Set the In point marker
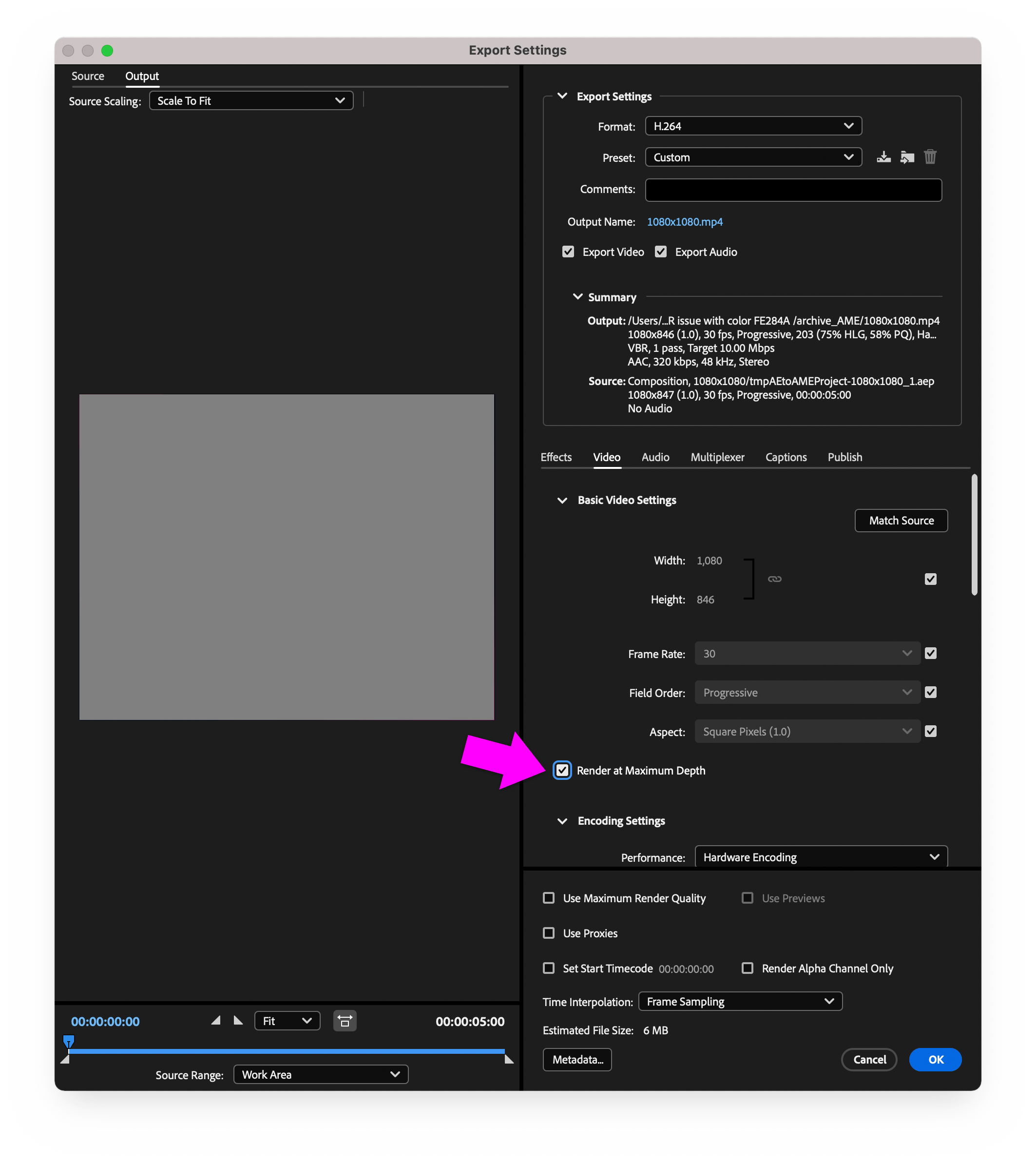This screenshot has height=1163, width=1036. coord(216,1021)
